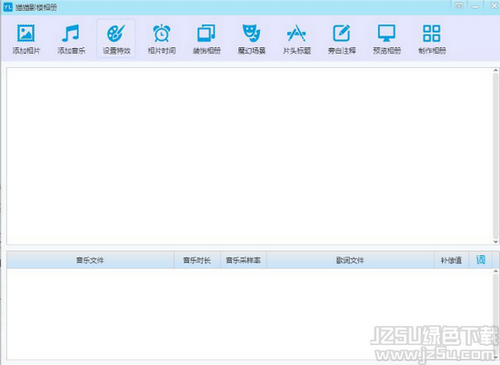Click the blue lyrics (词) icon in header
The image size is (500, 365).
(481, 260)
